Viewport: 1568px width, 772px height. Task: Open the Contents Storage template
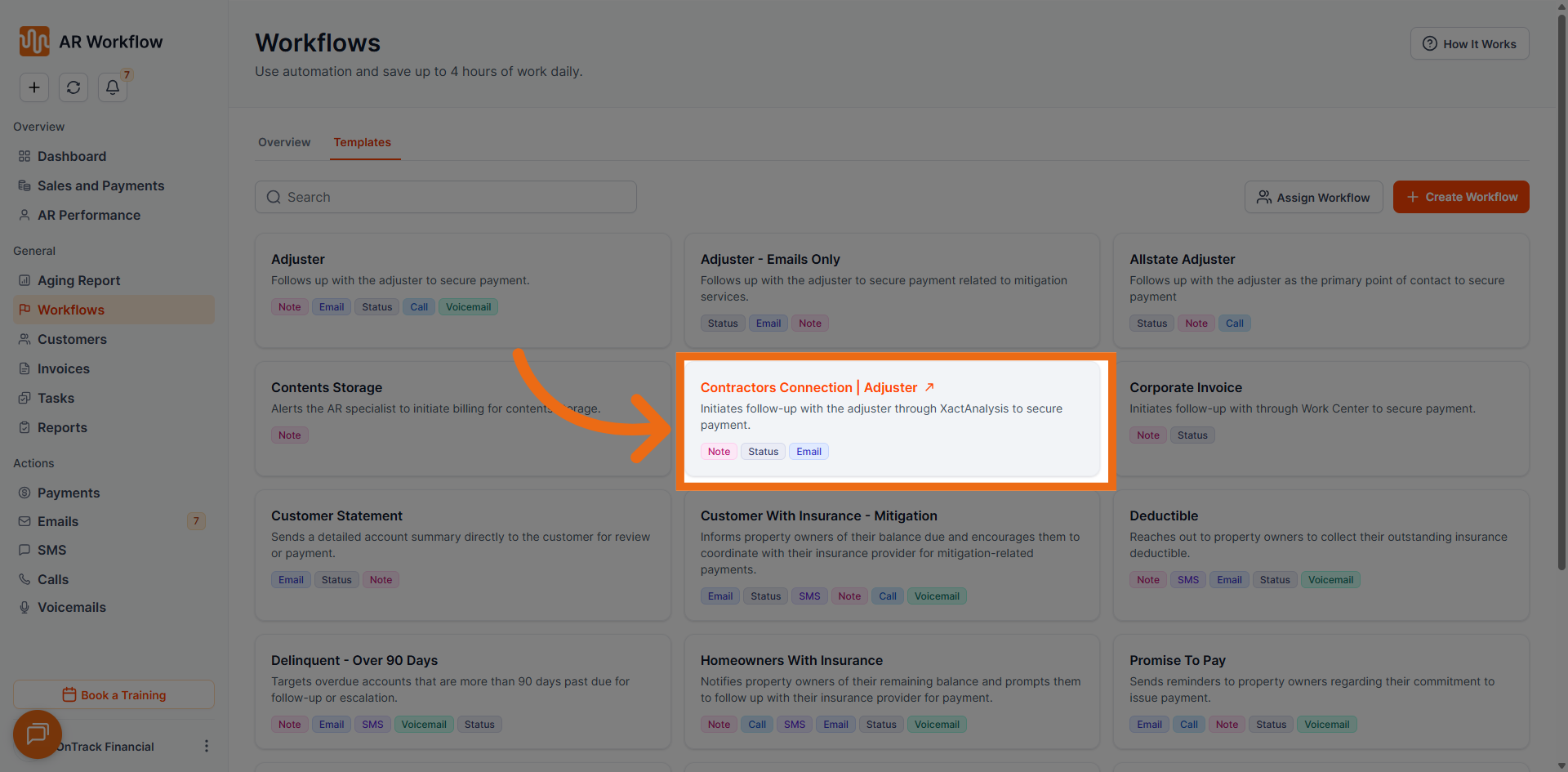coord(463,419)
